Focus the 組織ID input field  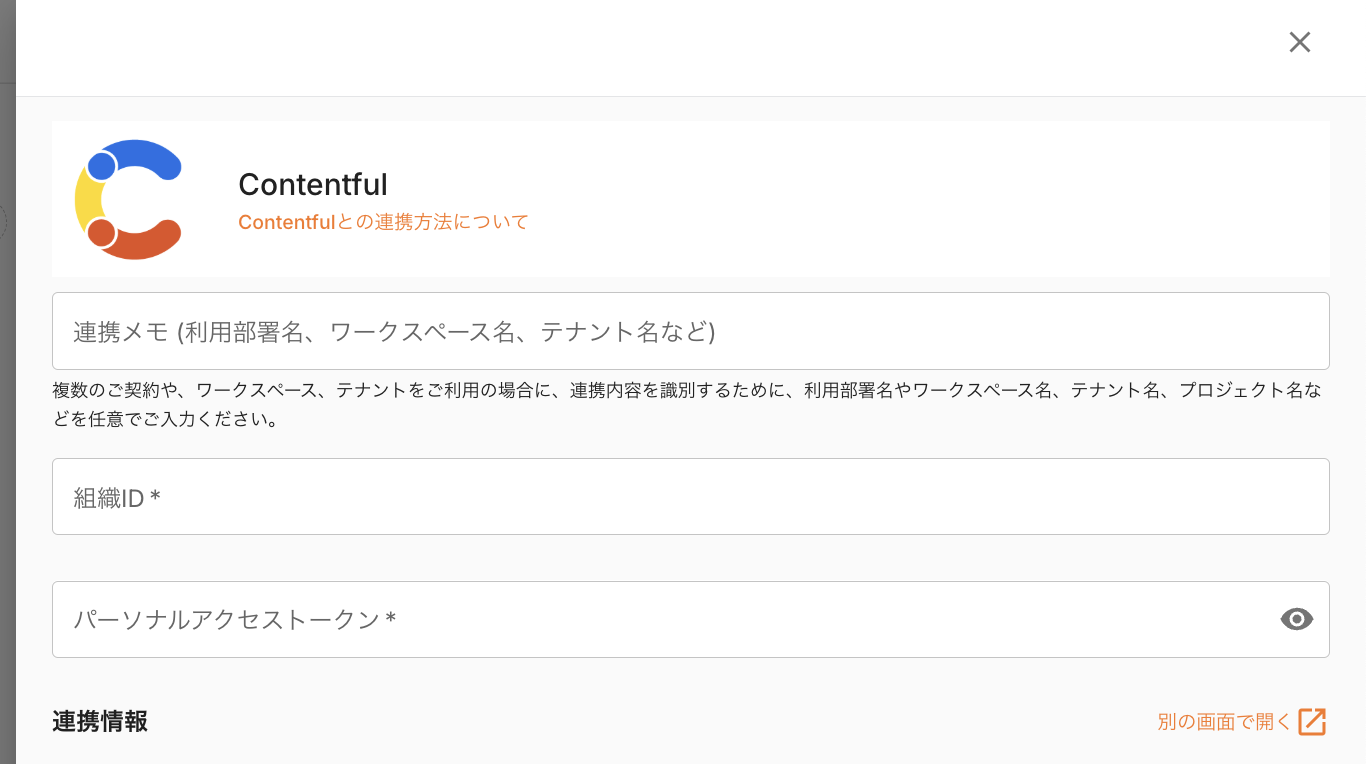coord(690,497)
